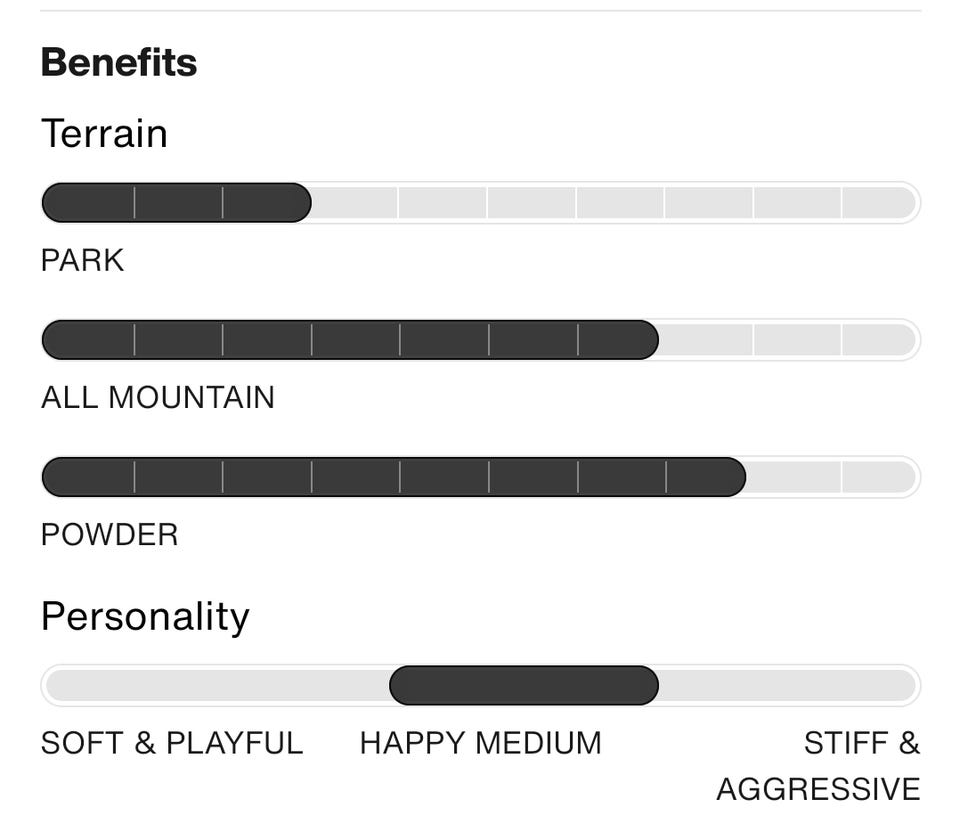Click the Benefits heading
The width and height of the screenshot is (960, 840).
(x=119, y=62)
